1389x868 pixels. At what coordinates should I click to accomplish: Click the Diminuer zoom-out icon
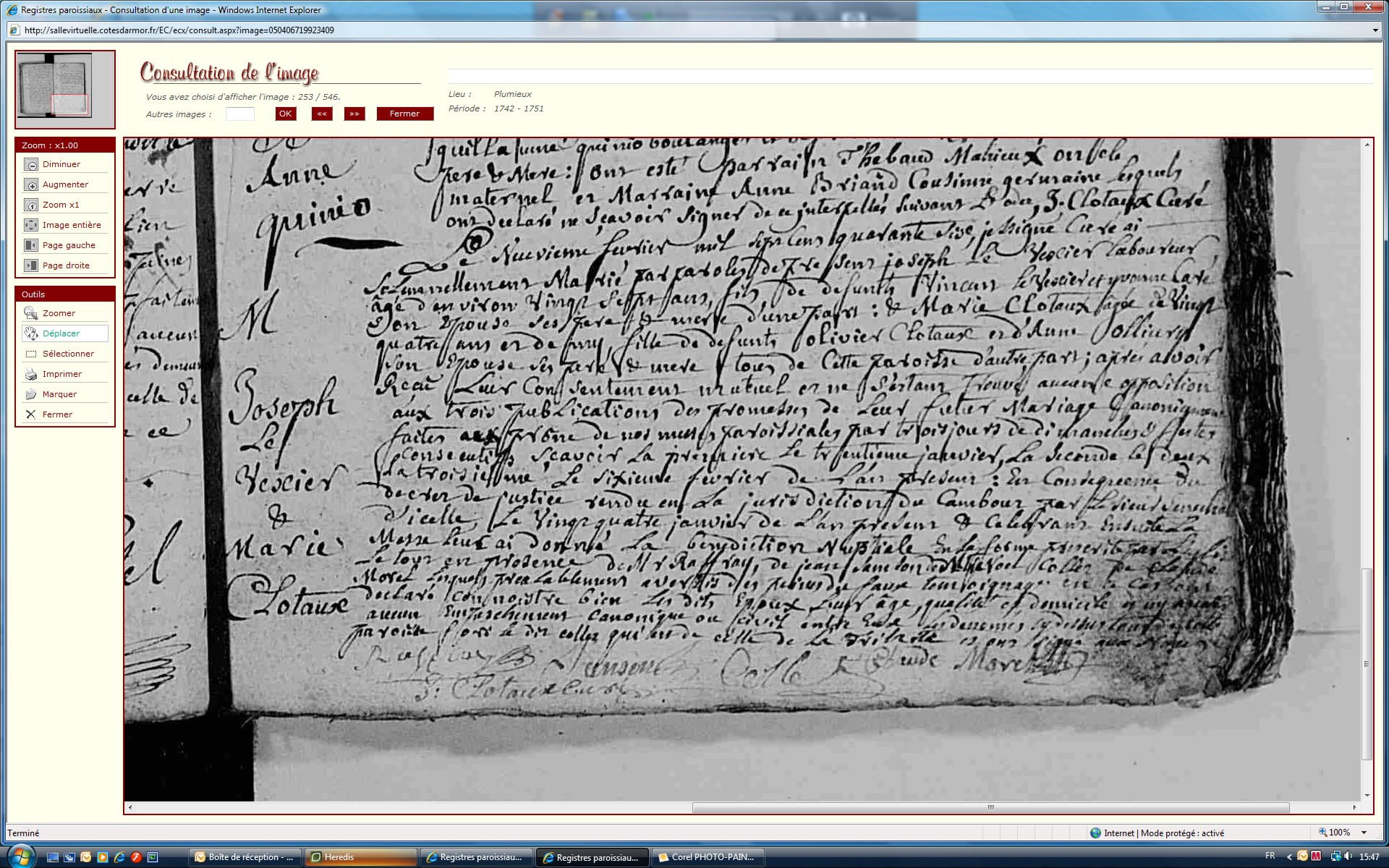(31, 165)
